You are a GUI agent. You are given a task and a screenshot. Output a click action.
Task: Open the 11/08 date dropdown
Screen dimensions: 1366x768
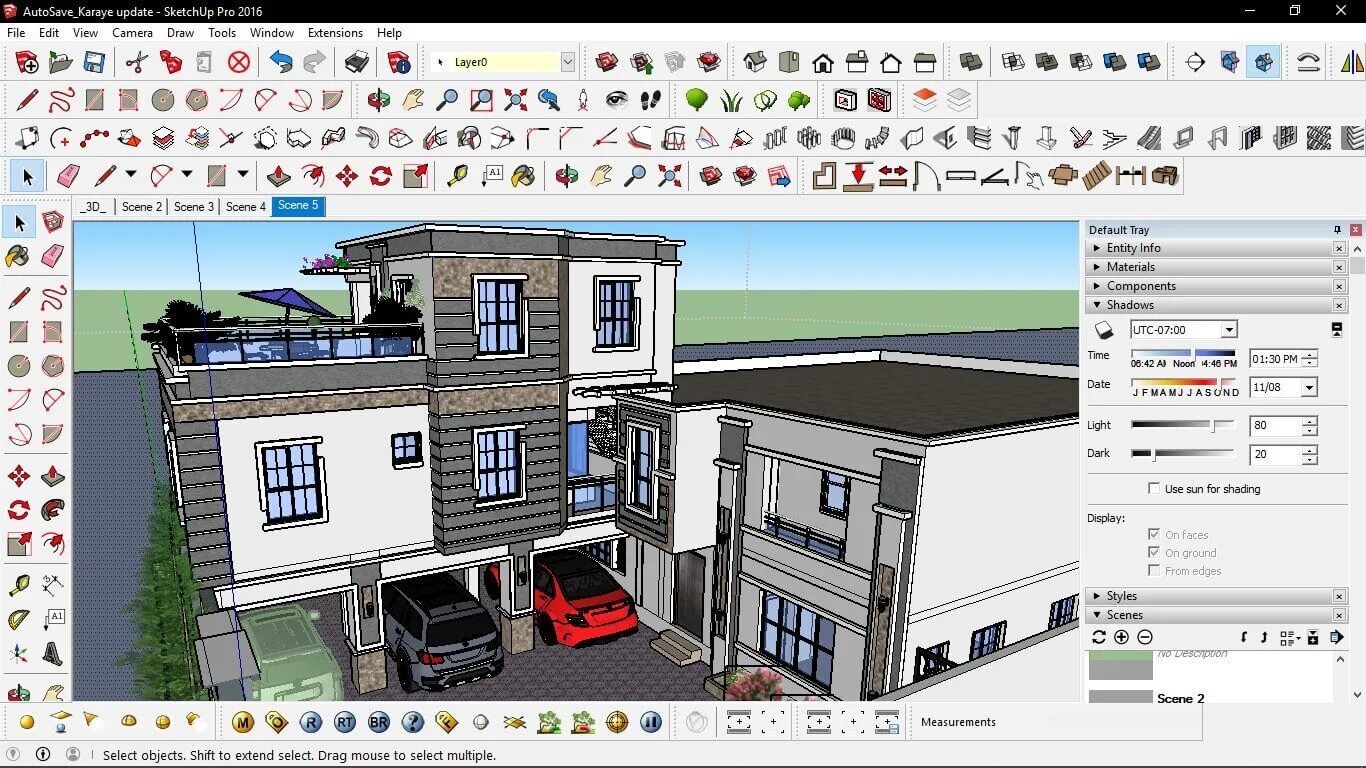pyautogui.click(x=1309, y=387)
